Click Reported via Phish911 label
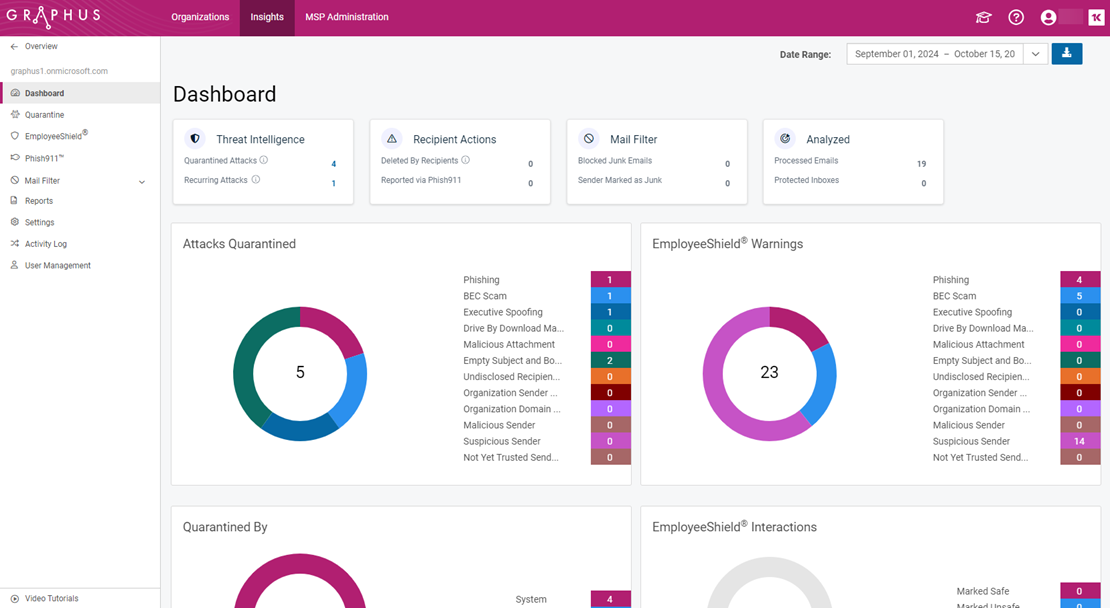This screenshot has width=1110, height=608. point(420,180)
